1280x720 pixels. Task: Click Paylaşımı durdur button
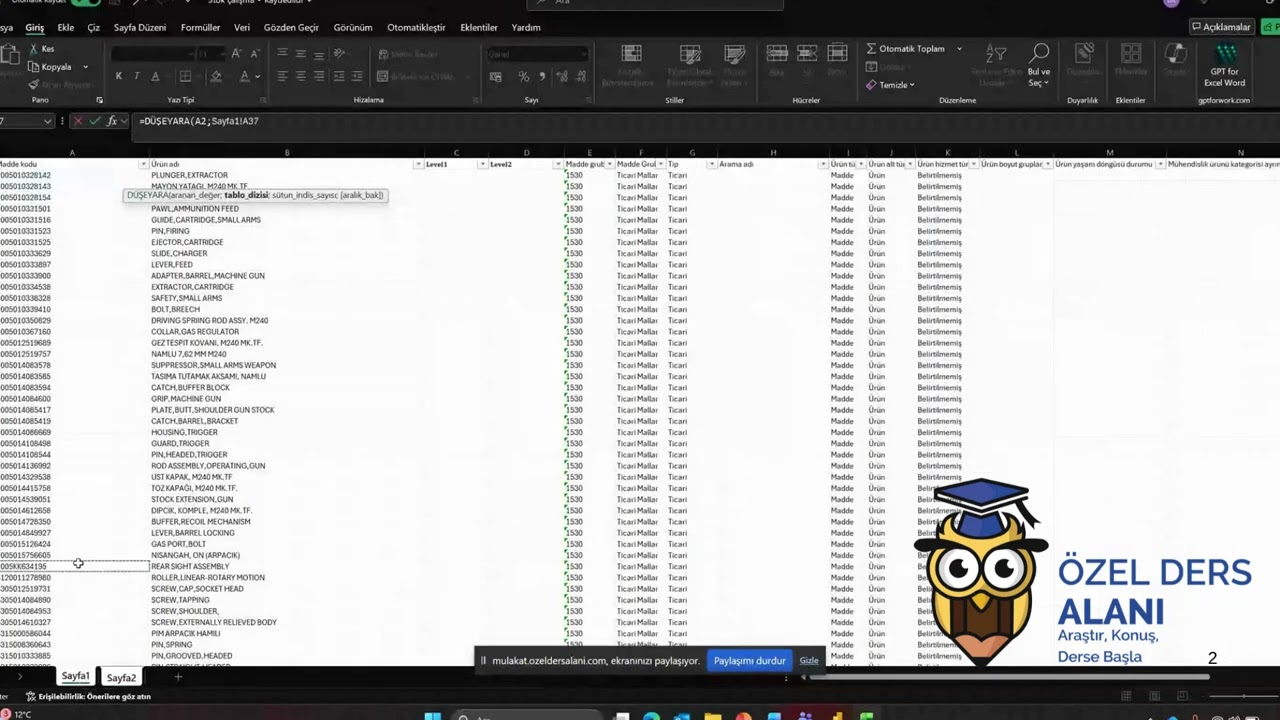749,660
